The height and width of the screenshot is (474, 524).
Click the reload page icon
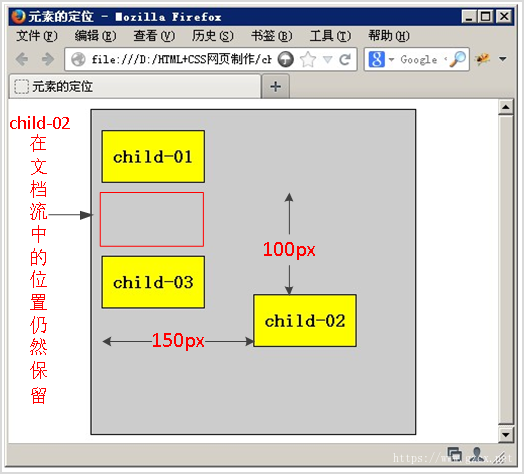[x=345, y=60]
